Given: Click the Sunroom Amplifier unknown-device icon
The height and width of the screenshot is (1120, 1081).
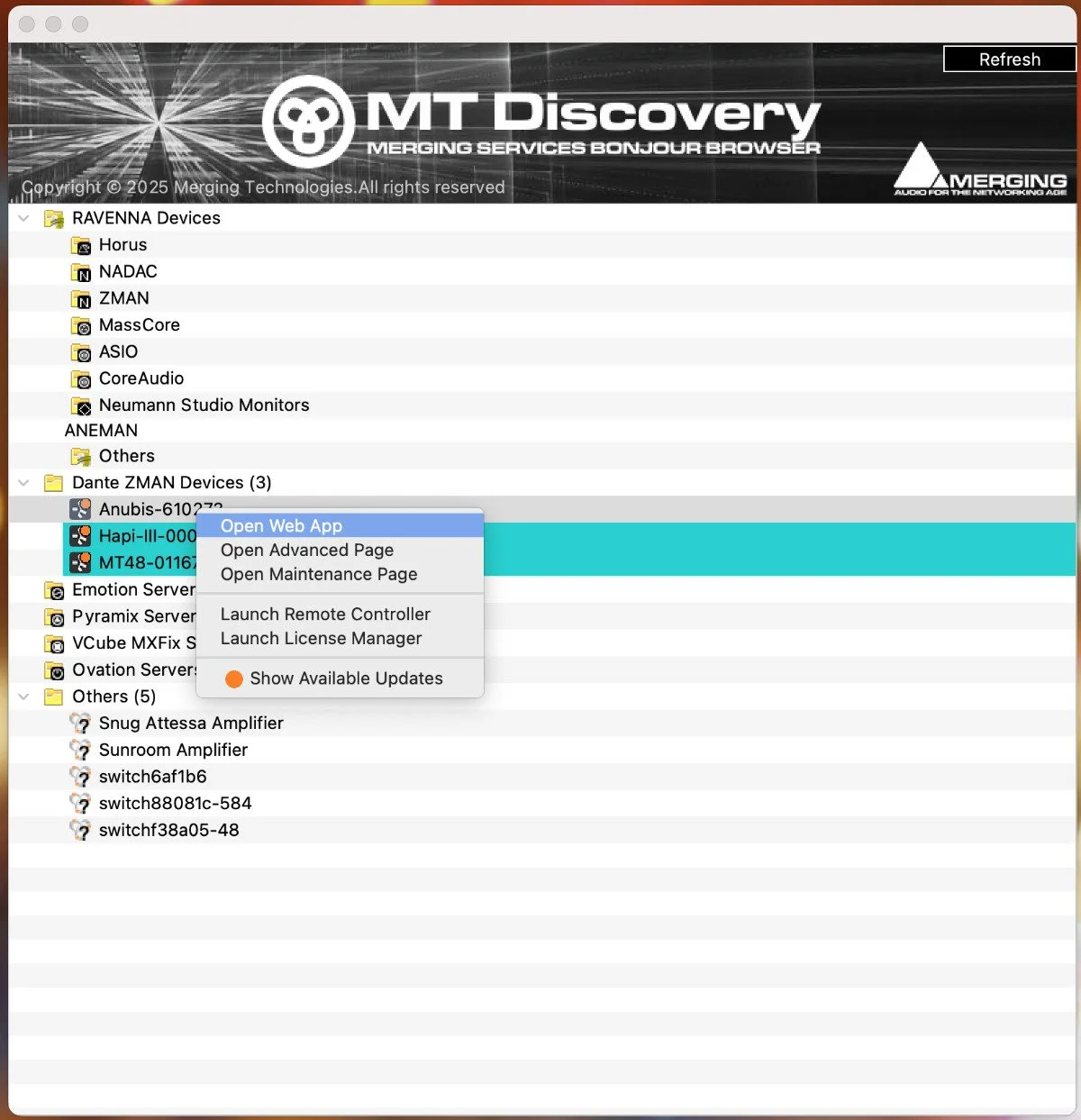Looking at the screenshot, I should tap(81, 751).
